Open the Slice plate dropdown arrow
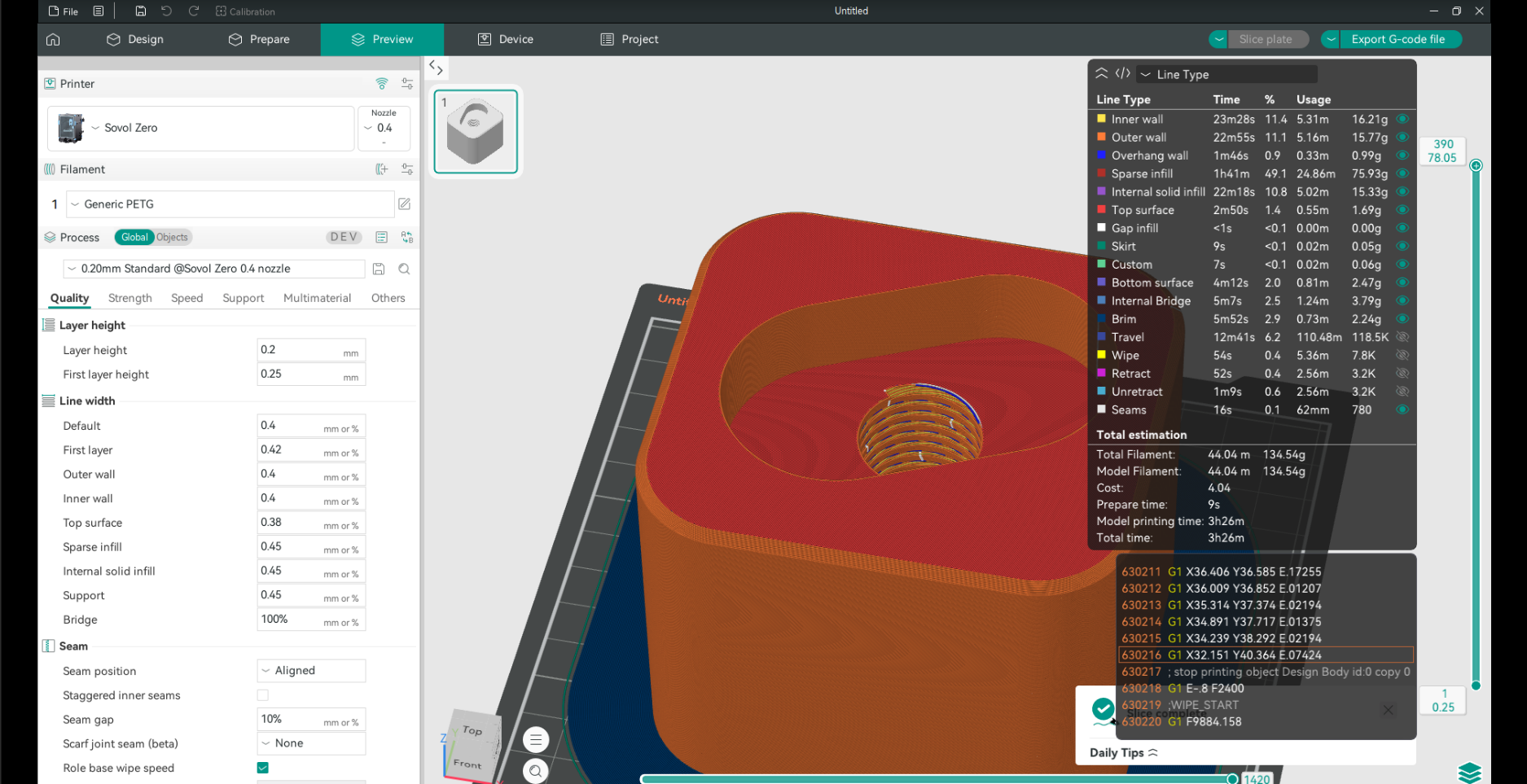1527x784 pixels. click(x=1218, y=39)
